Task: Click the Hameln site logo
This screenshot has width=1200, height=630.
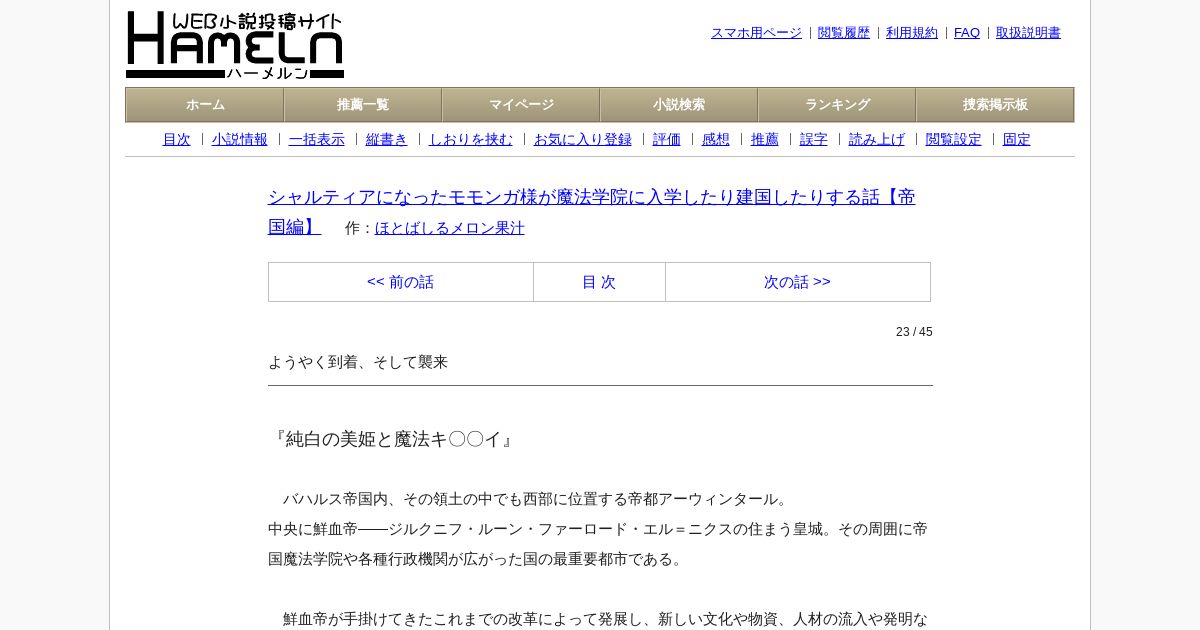Action: 235,45
